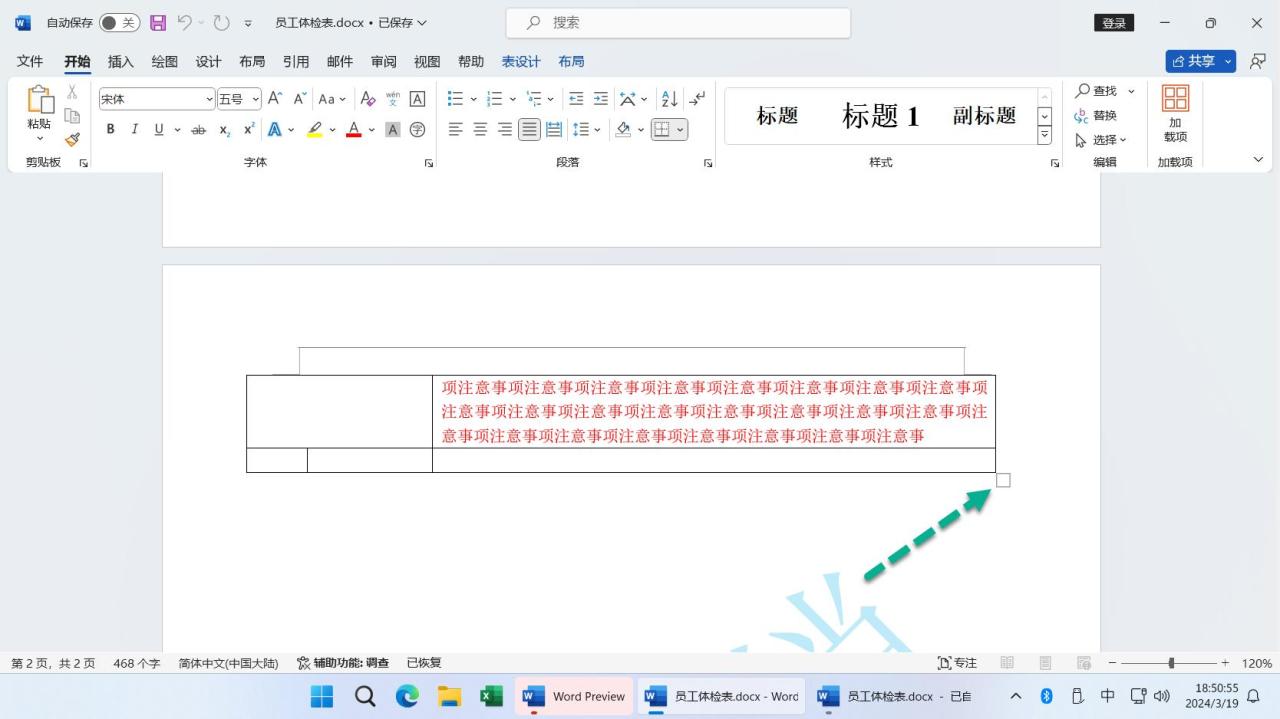Image resolution: width=1280 pixels, height=719 pixels.
Task: Expand the font color dropdown arrow
Action: click(371, 129)
